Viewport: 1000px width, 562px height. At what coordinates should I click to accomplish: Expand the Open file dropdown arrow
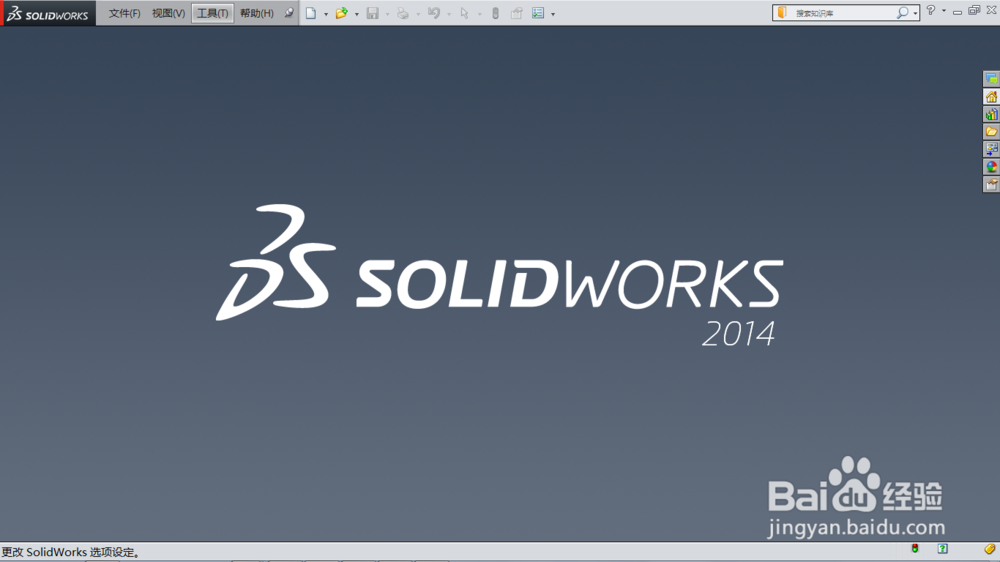pos(357,14)
